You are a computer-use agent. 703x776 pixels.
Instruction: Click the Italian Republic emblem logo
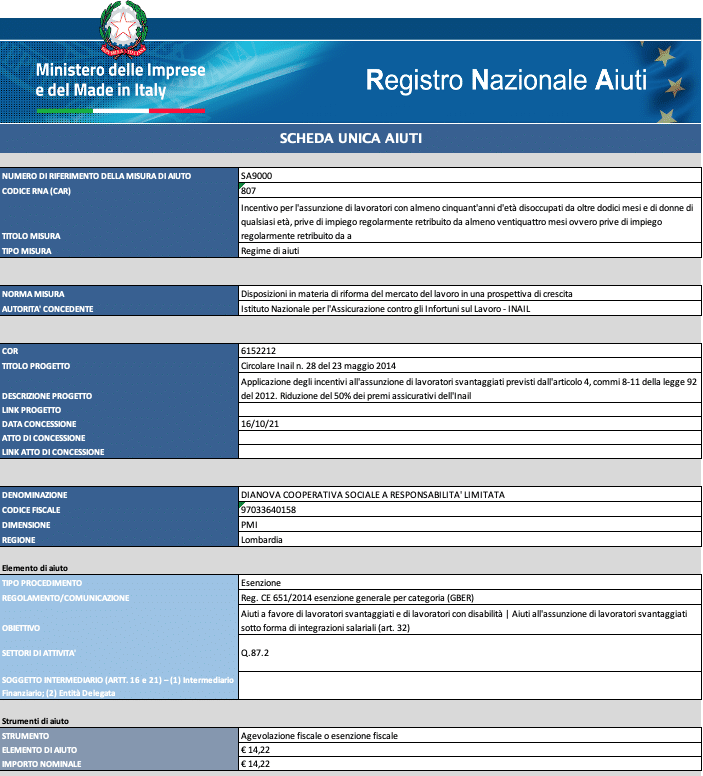point(123,29)
